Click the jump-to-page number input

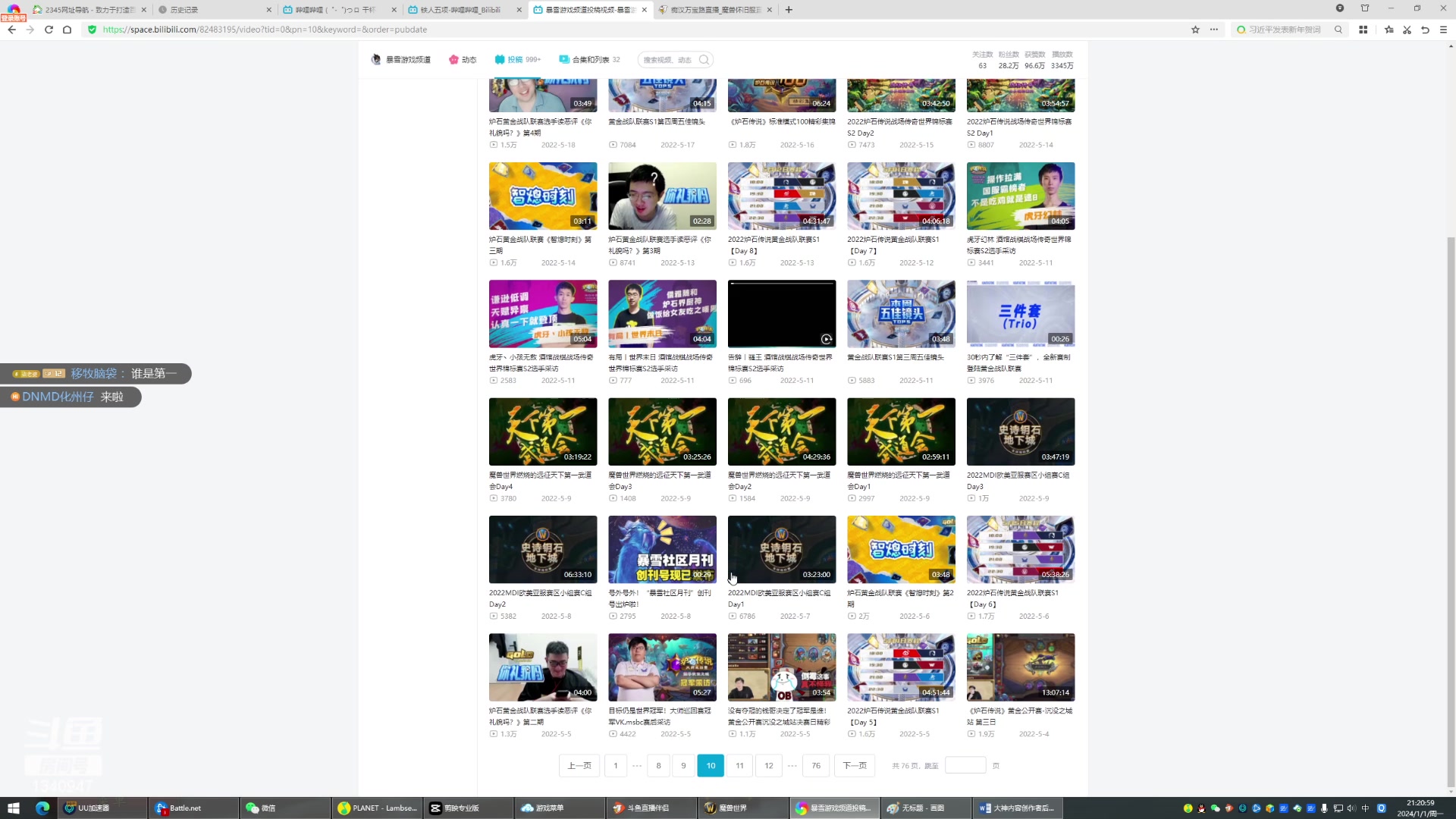[965, 765]
